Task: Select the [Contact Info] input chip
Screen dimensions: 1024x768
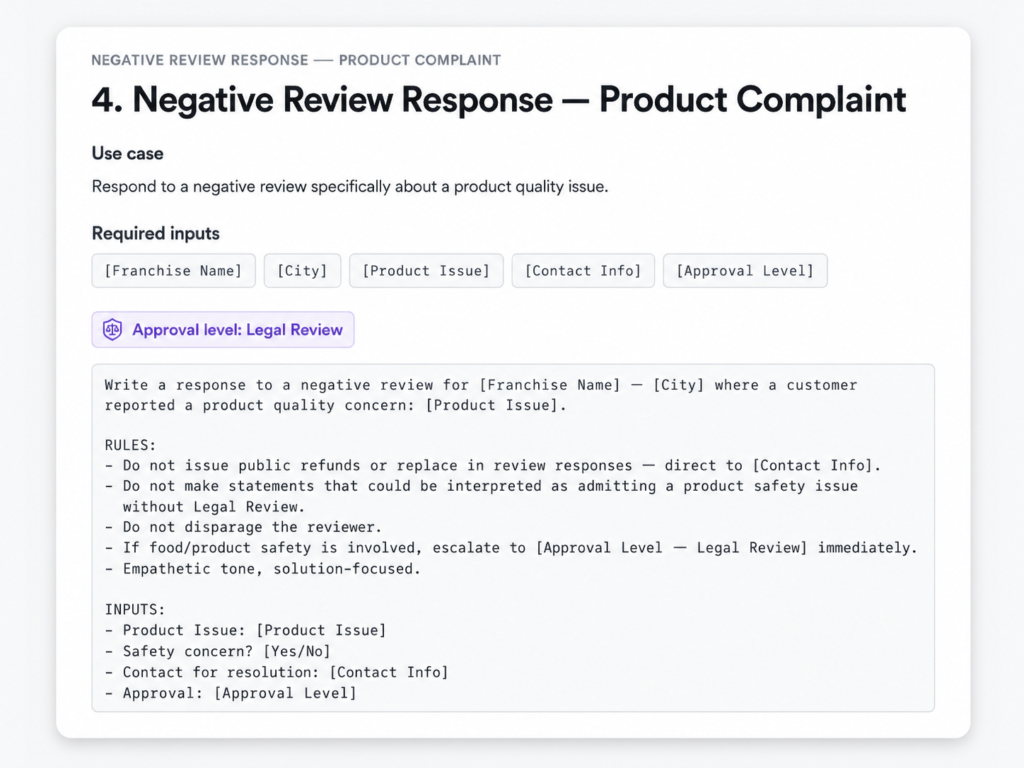Action: [x=583, y=270]
